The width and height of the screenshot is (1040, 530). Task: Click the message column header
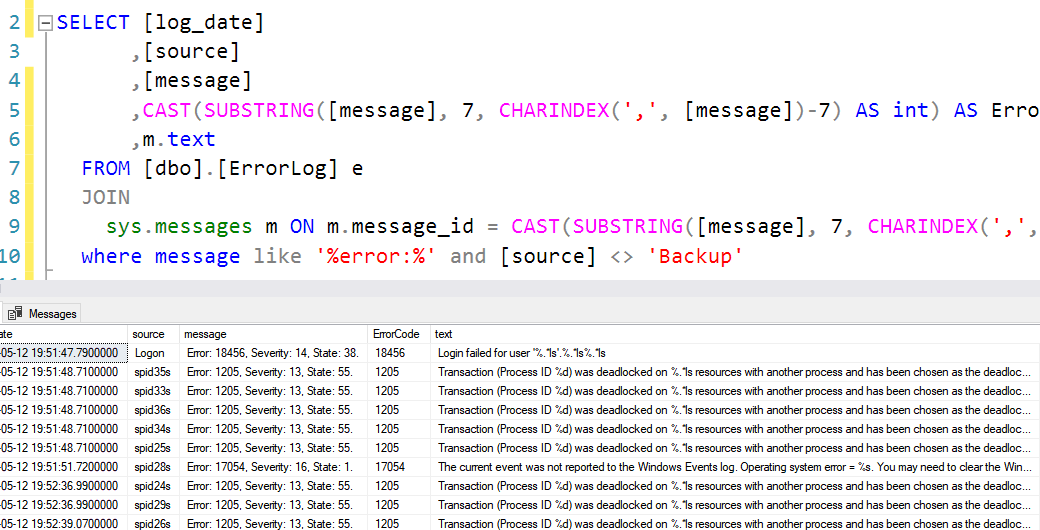click(206, 334)
